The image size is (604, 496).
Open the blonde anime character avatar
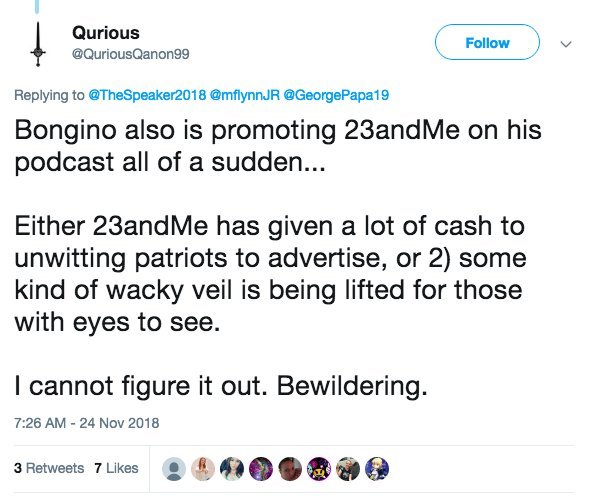(x=378, y=467)
